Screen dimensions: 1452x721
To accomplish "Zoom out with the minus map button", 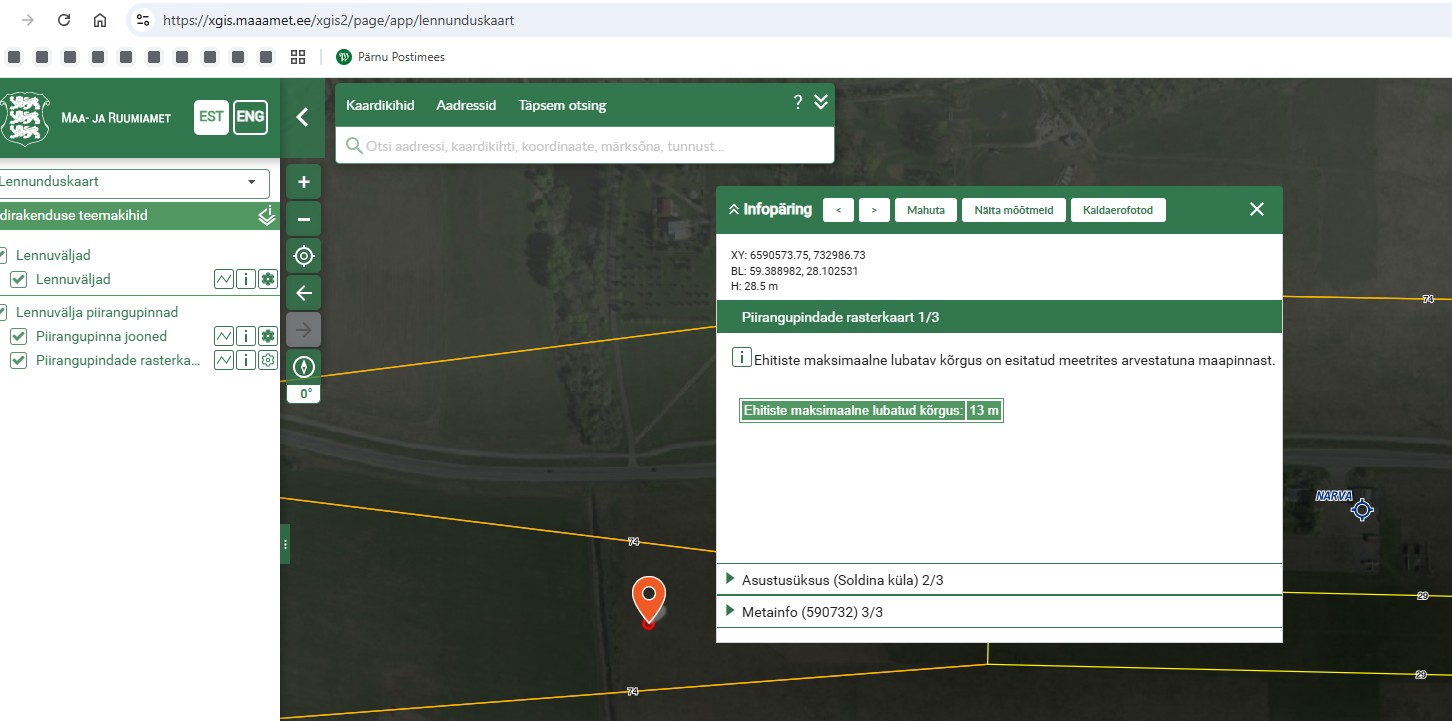I will click(x=304, y=219).
